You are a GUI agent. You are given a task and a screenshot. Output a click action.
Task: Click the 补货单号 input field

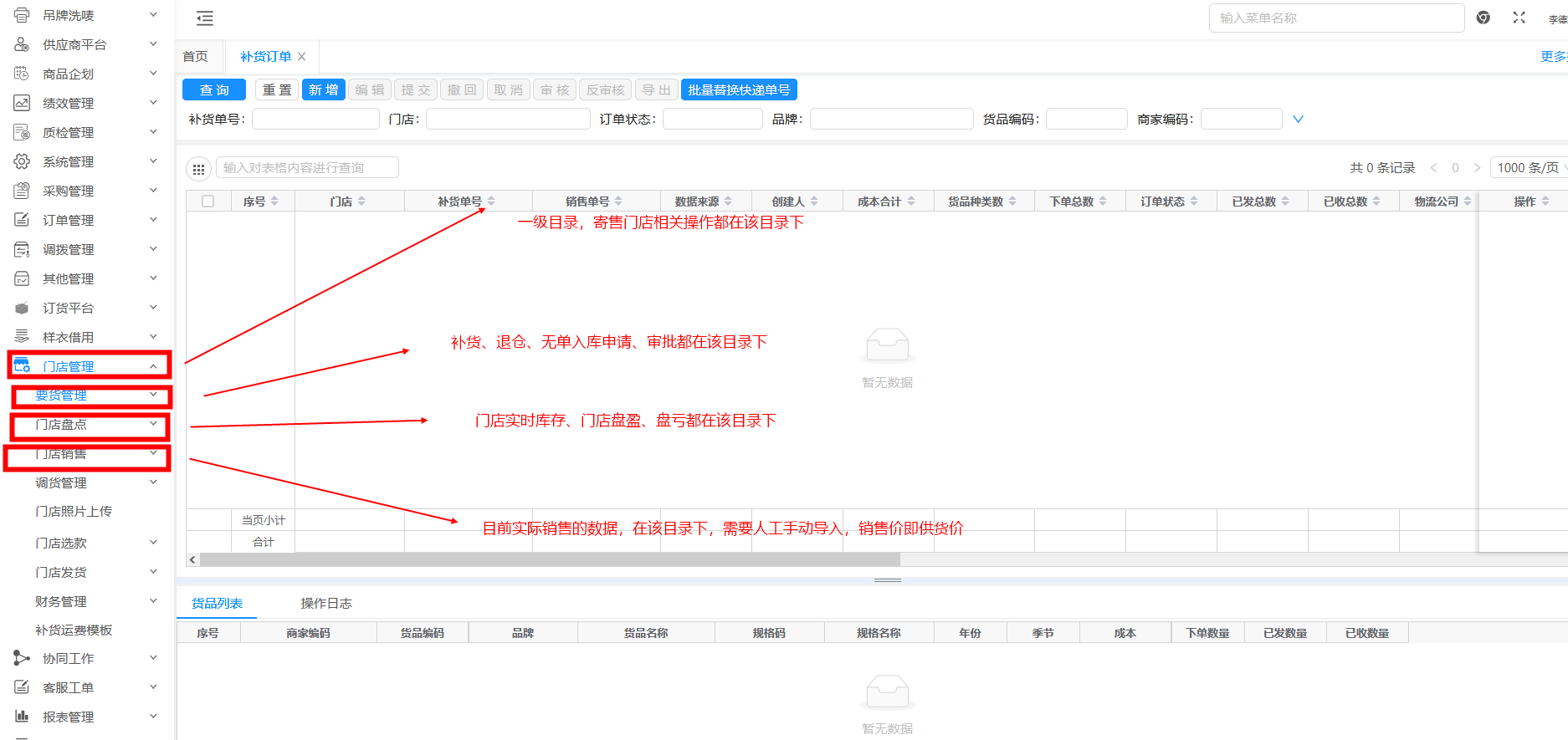315,120
